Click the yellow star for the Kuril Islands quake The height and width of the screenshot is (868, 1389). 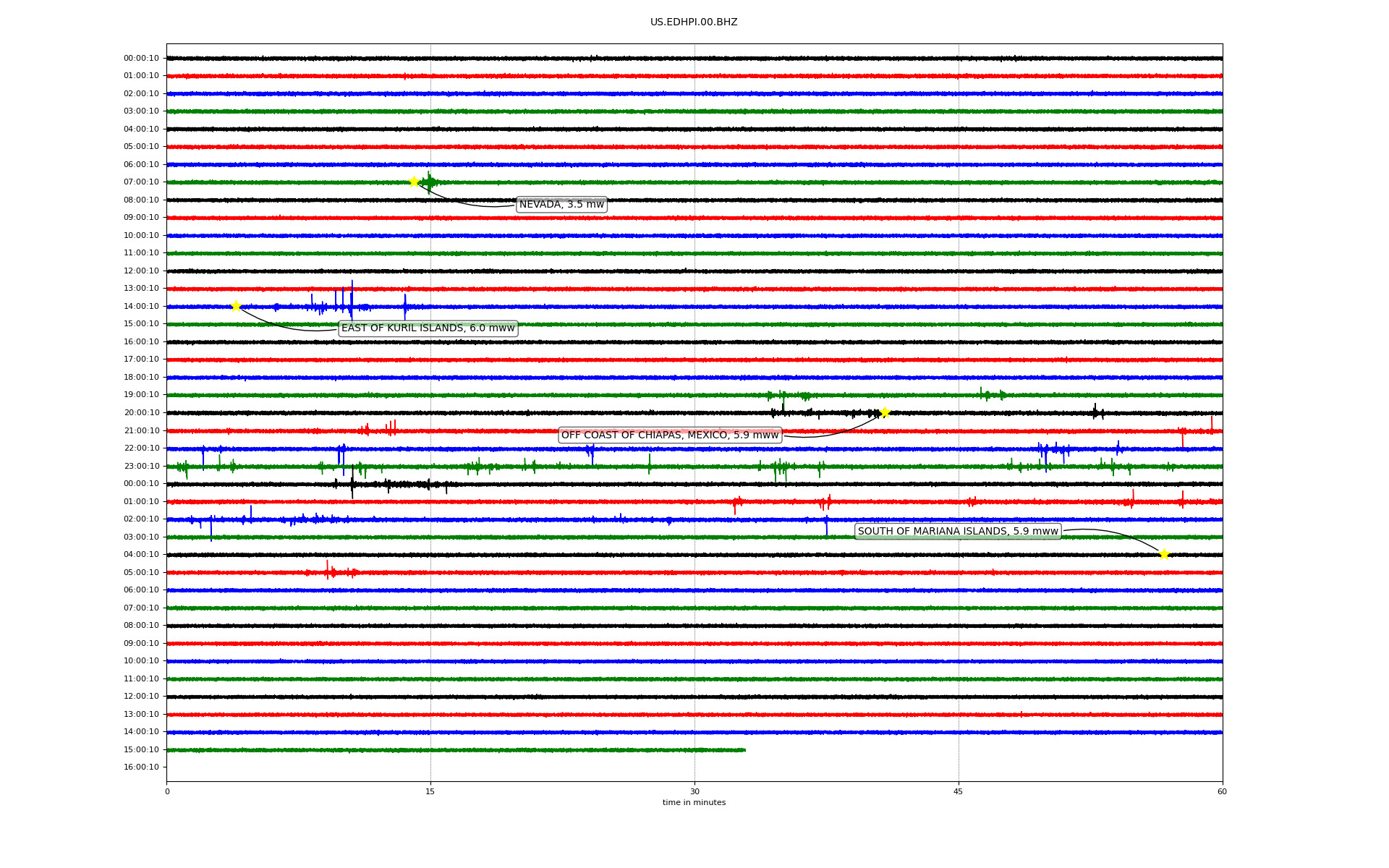tap(236, 306)
